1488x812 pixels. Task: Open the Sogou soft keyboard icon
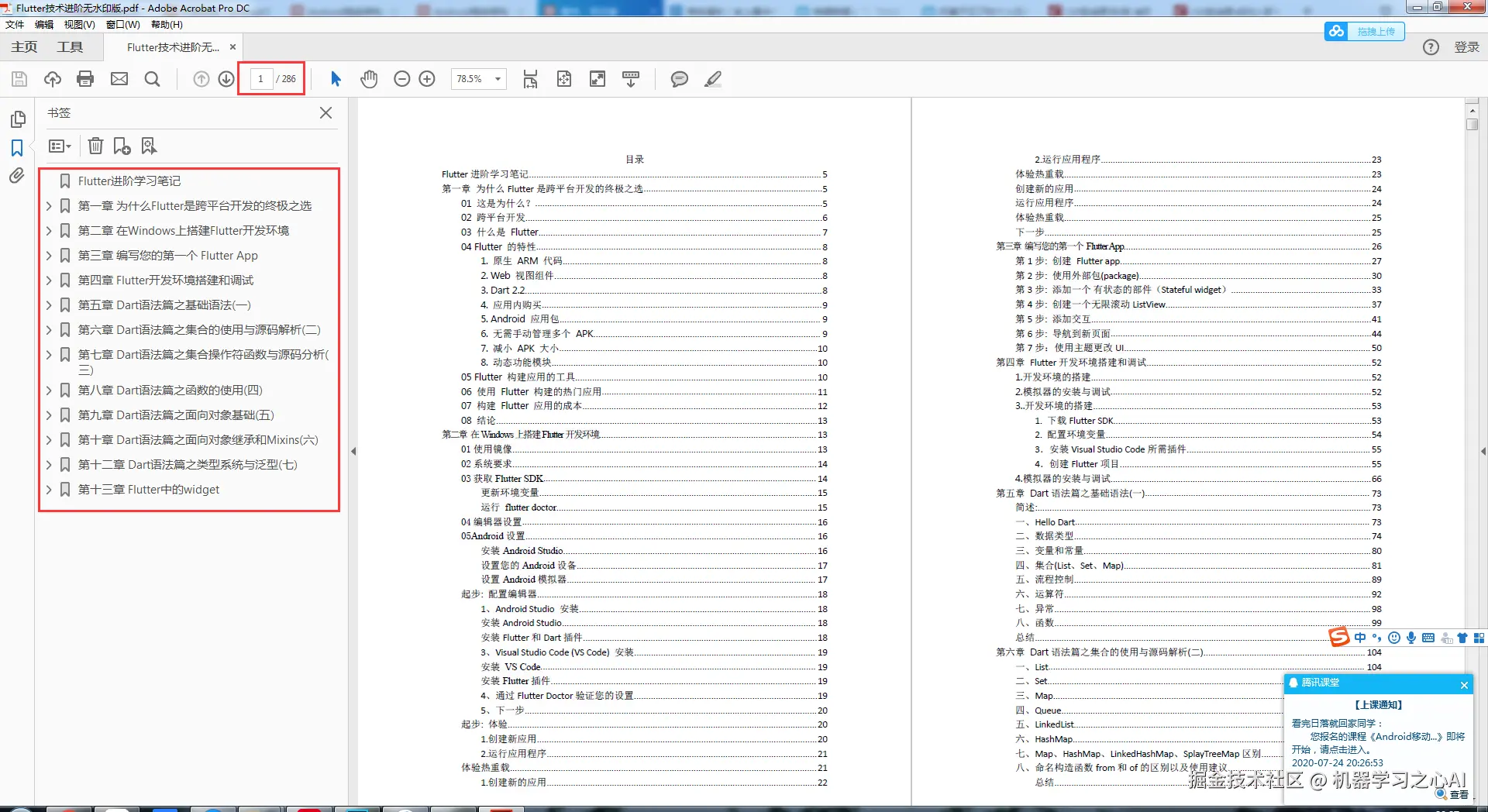pos(1428,638)
